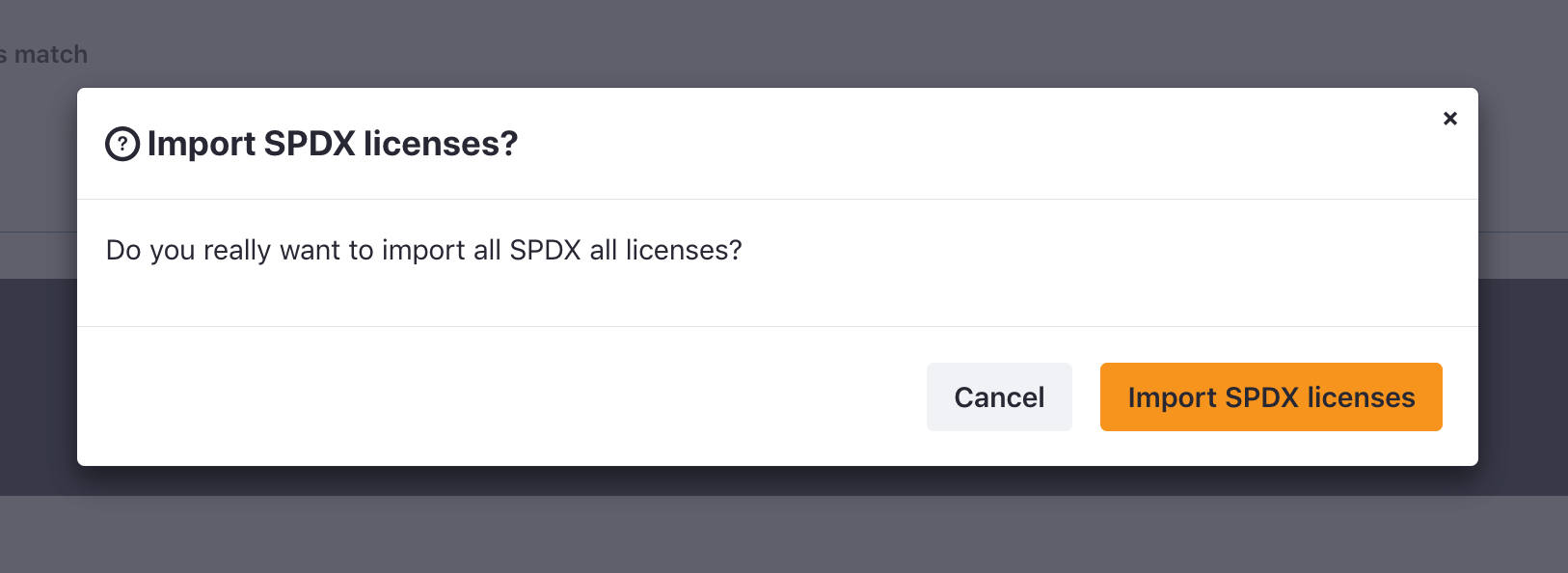
Task: Cancel the SPDX license import
Action: pyautogui.click(x=999, y=396)
